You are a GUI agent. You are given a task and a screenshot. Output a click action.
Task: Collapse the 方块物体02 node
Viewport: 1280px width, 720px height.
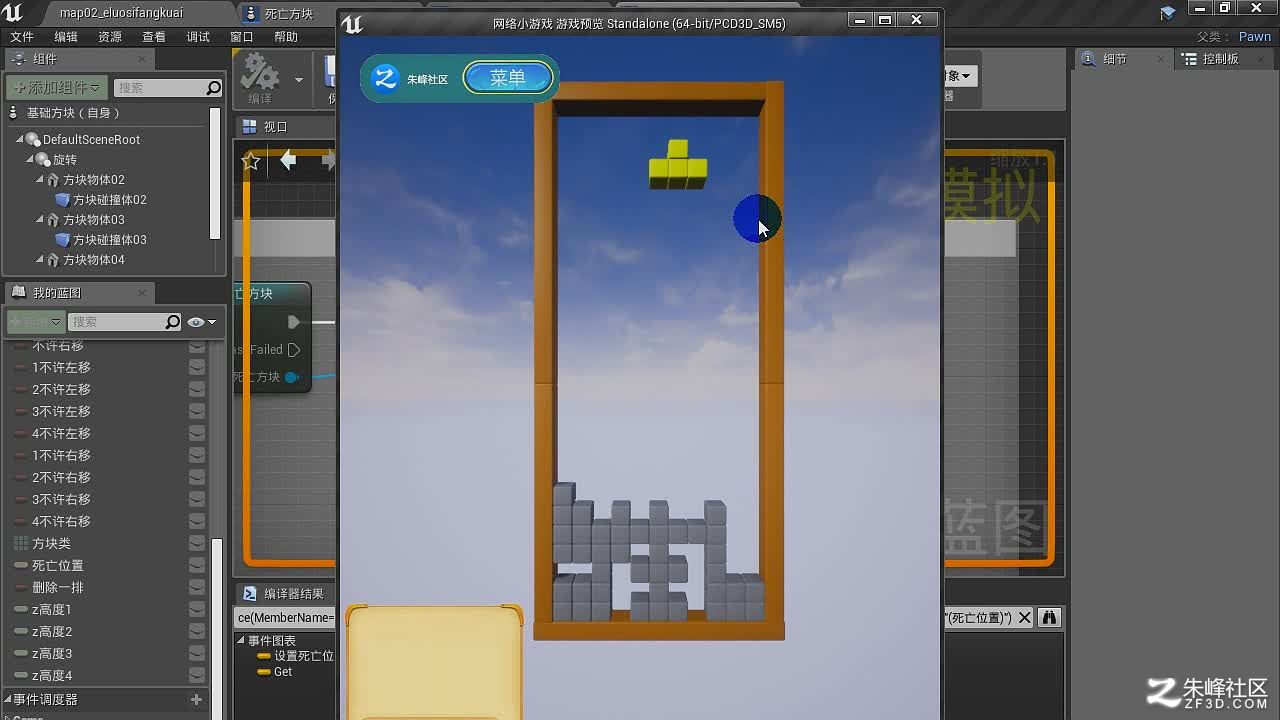click(x=40, y=180)
